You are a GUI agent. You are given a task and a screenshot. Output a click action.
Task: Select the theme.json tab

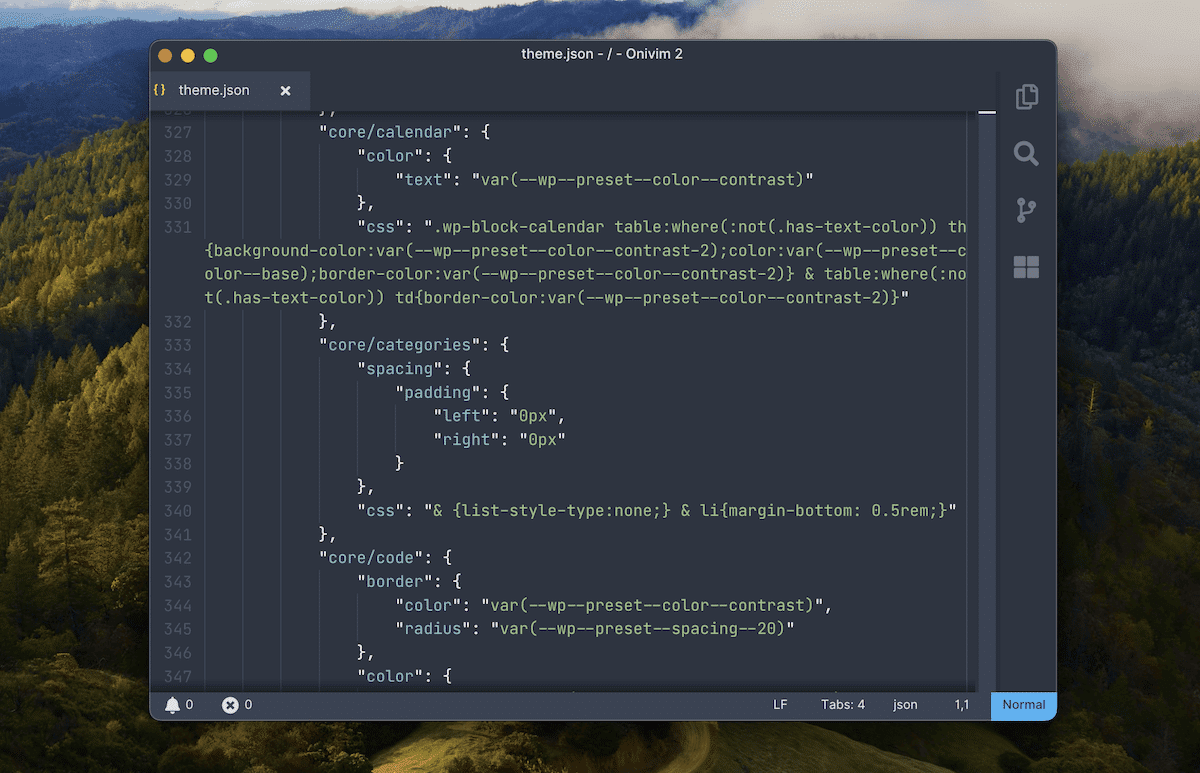coord(213,89)
